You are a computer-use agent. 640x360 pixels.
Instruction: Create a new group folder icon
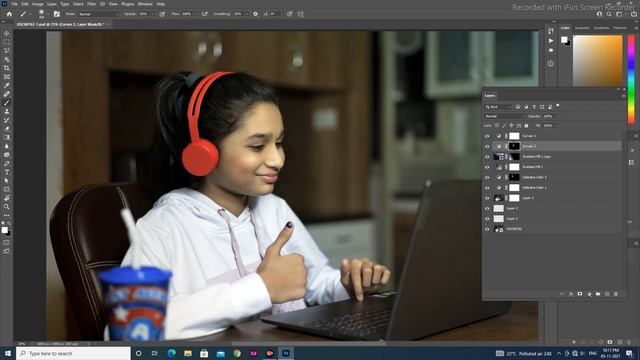(x=598, y=294)
